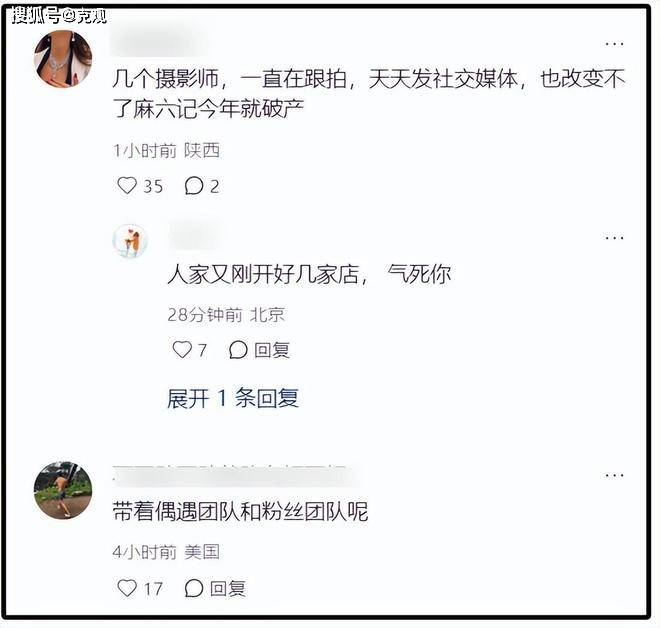Open more options for first comment
The width and height of the screenshot is (660, 628).
click(614, 44)
